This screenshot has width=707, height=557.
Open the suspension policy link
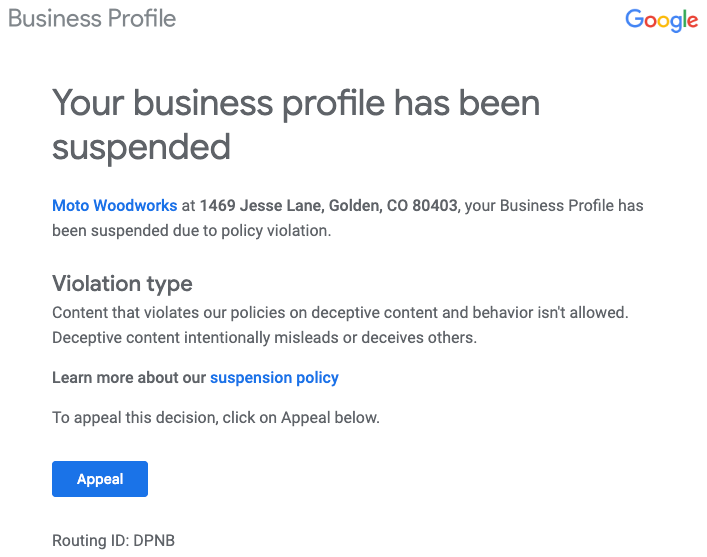tap(274, 378)
